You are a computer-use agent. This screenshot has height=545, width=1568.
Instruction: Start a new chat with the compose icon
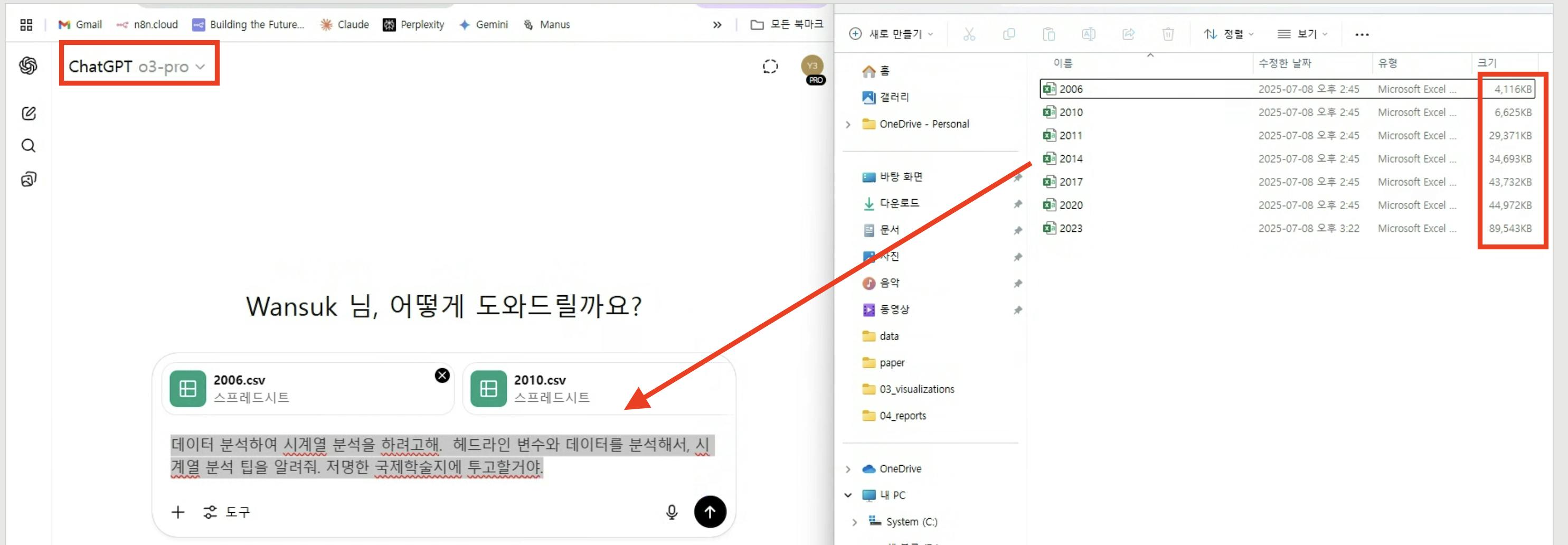29,113
